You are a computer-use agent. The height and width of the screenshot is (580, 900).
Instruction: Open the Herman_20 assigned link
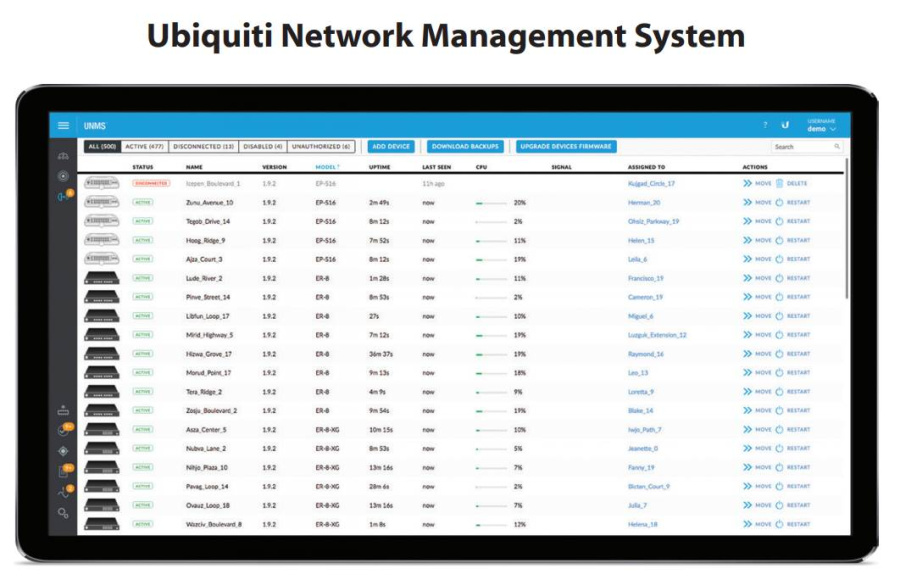pos(644,203)
